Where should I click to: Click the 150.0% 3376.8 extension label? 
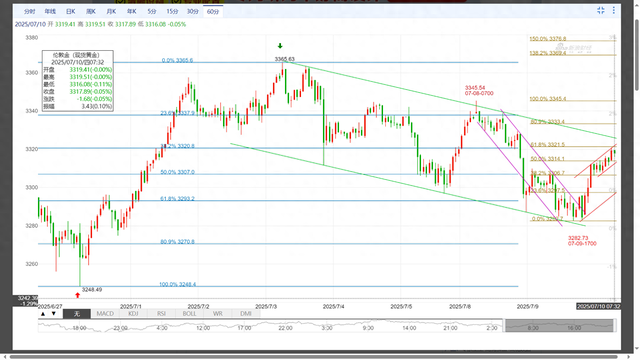(548, 39)
